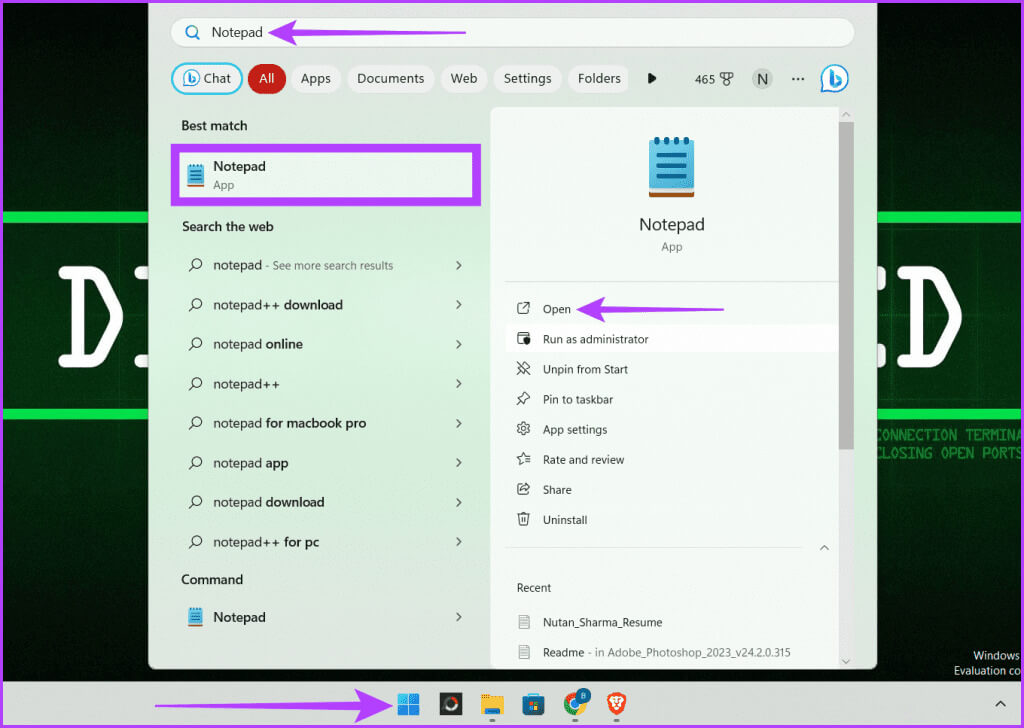Select the All filter tab
The image size is (1024, 728).
click(266, 78)
